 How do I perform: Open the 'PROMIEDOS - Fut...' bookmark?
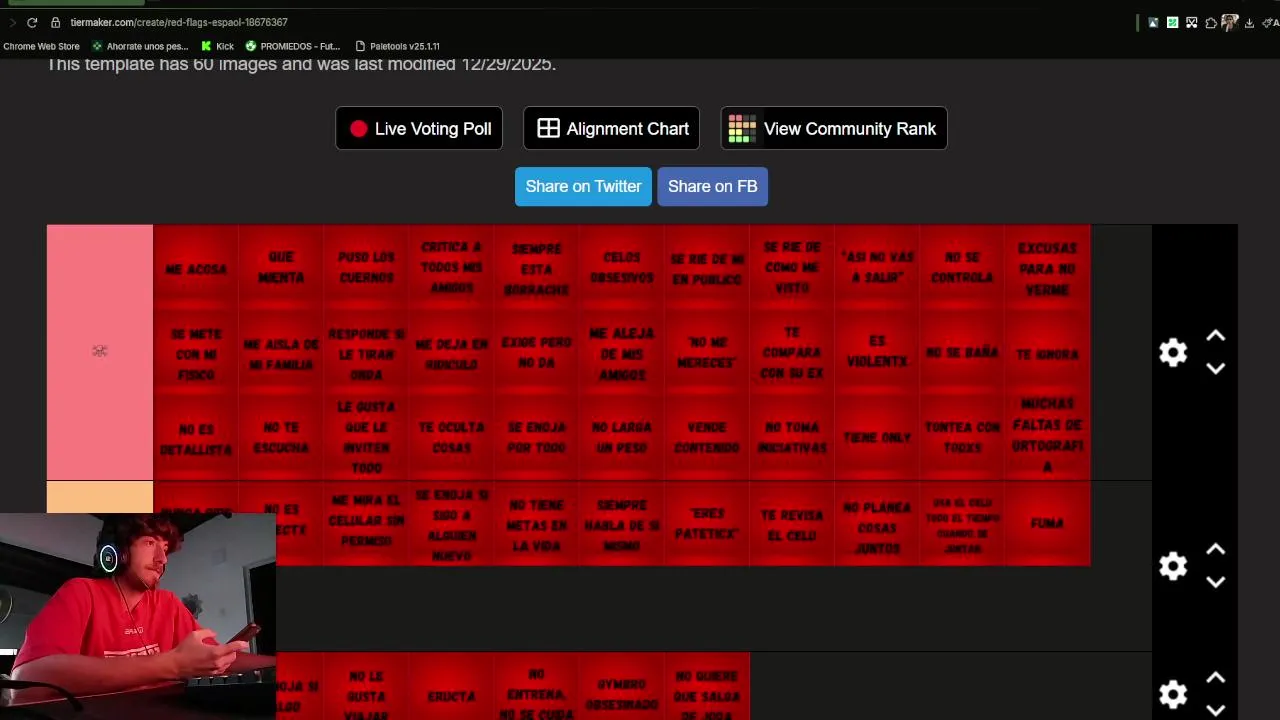(293, 46)
